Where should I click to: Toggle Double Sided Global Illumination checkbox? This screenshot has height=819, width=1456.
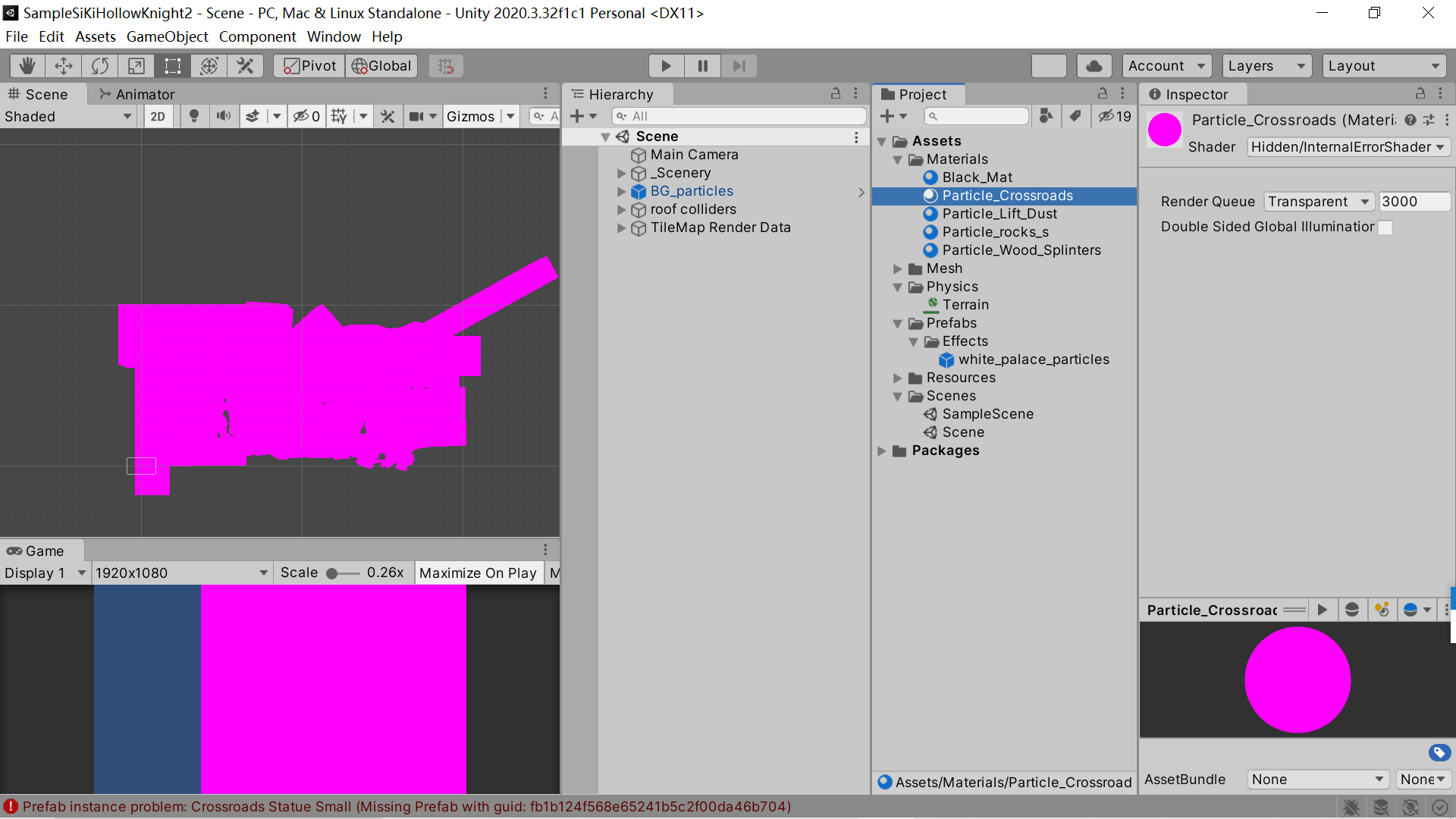[x=1385, y=227]
